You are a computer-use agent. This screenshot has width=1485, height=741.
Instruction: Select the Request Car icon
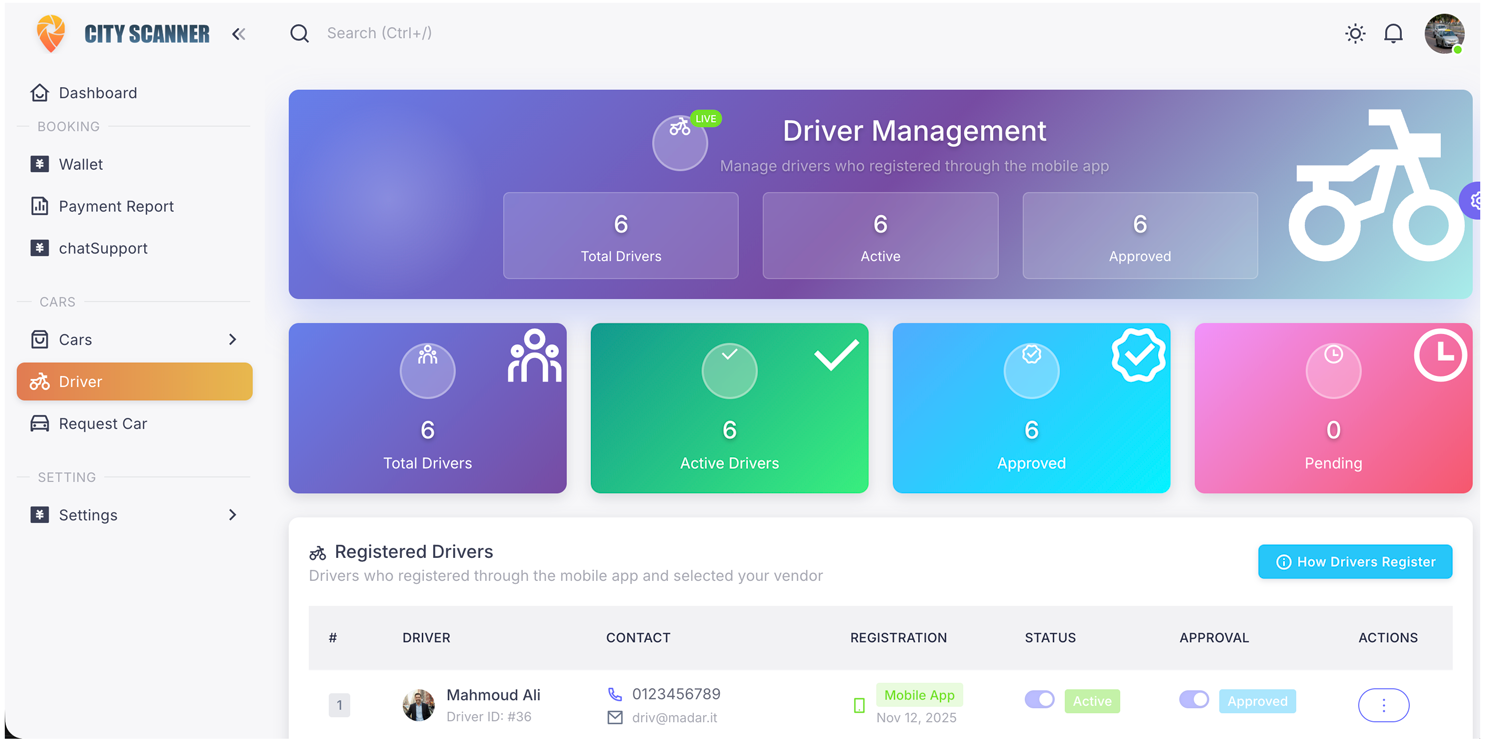pos(40,423)
